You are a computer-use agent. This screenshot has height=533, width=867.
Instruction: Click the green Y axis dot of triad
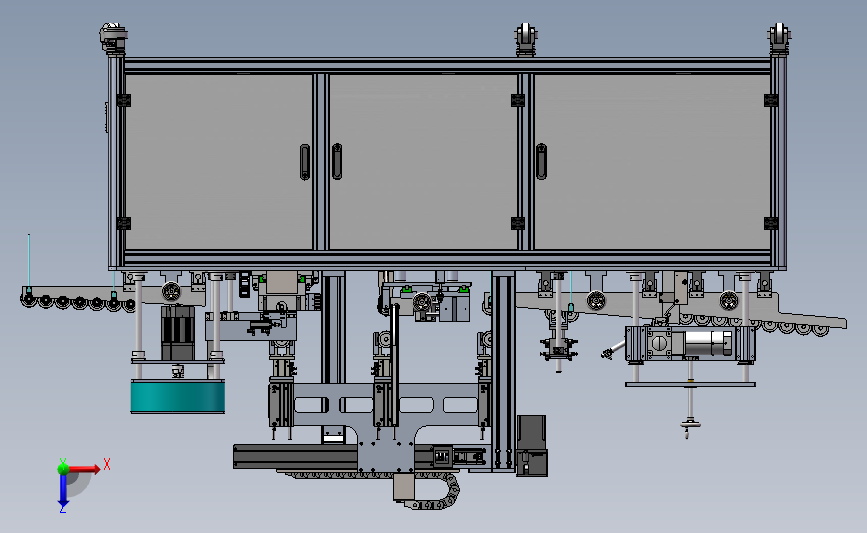[63, 468]
